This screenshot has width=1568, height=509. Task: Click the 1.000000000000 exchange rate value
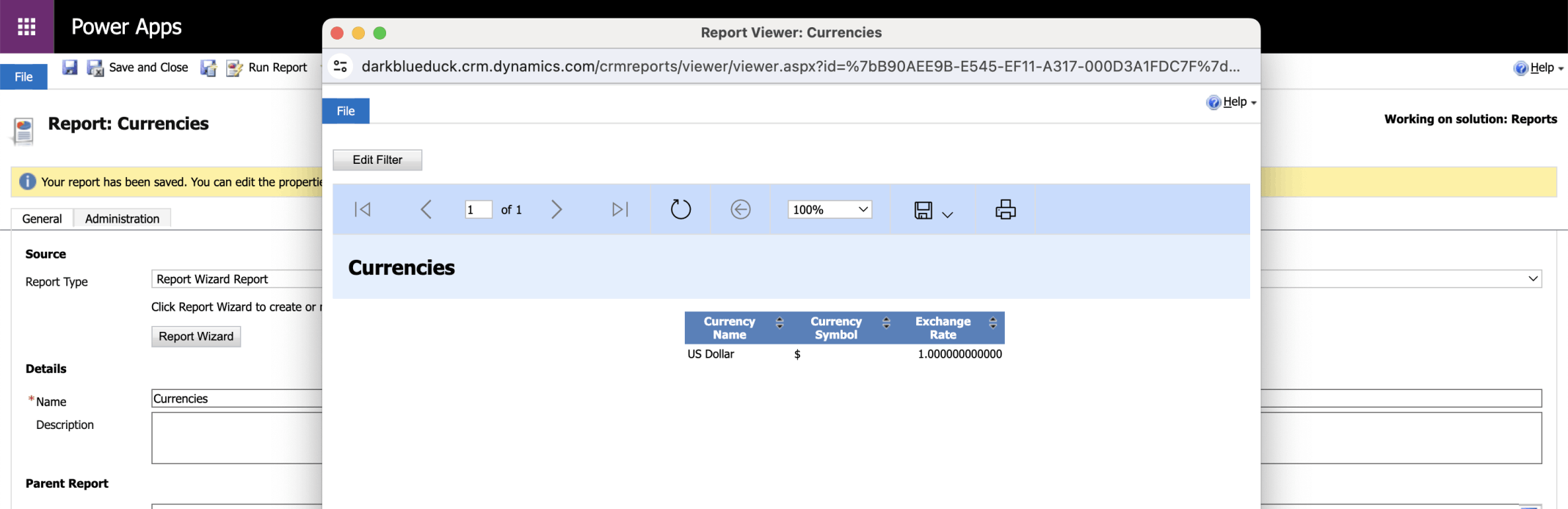959,354
